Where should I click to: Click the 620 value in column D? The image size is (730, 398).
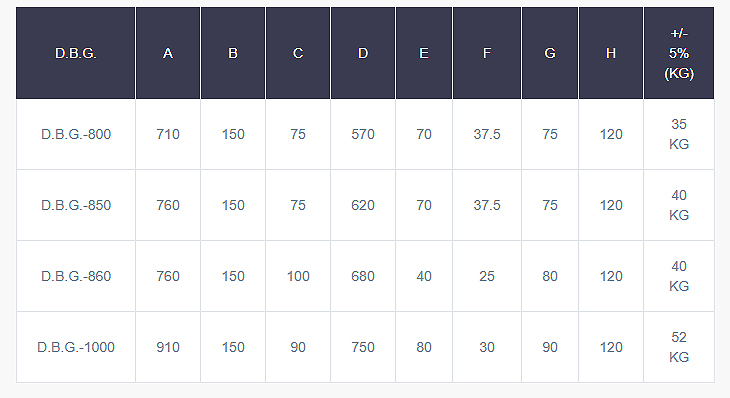pos(363,205)
